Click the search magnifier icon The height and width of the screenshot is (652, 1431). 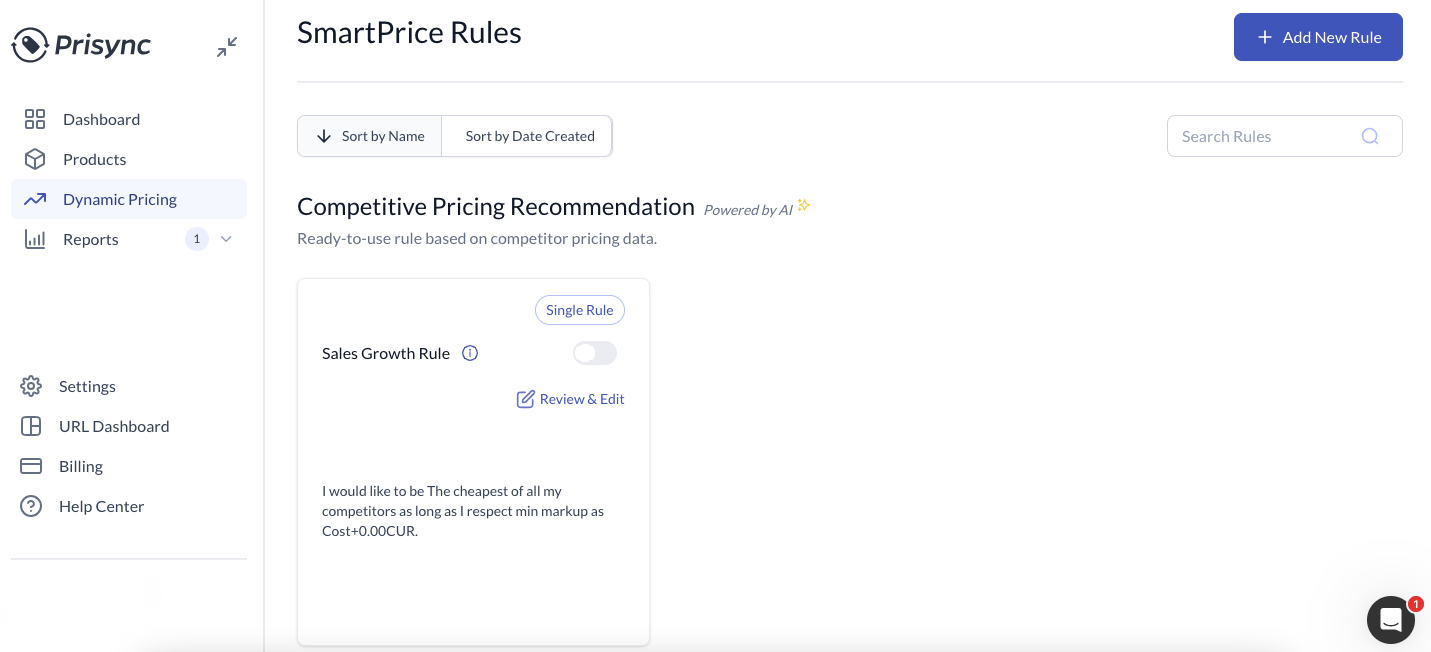click(1370, 136)
